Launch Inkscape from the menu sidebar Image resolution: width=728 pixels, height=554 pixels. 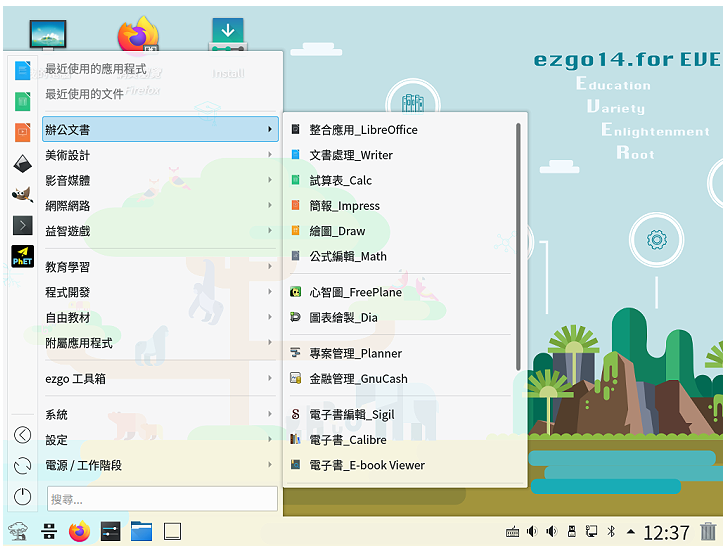[x=22, y=163]
